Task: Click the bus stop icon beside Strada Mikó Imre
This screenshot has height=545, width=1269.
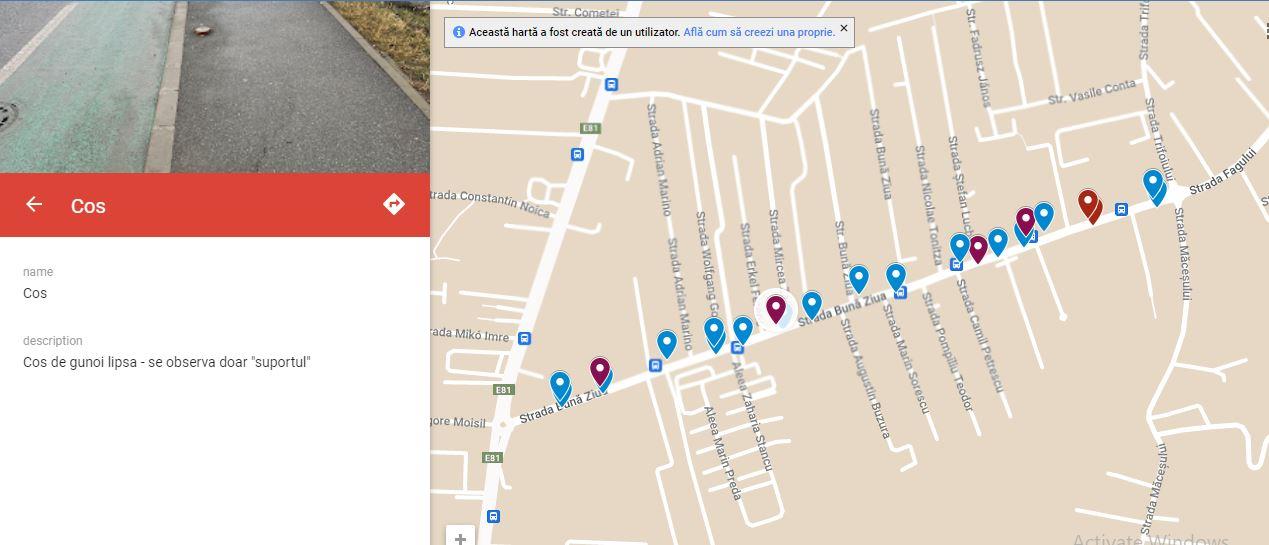Action: (525, 339)
